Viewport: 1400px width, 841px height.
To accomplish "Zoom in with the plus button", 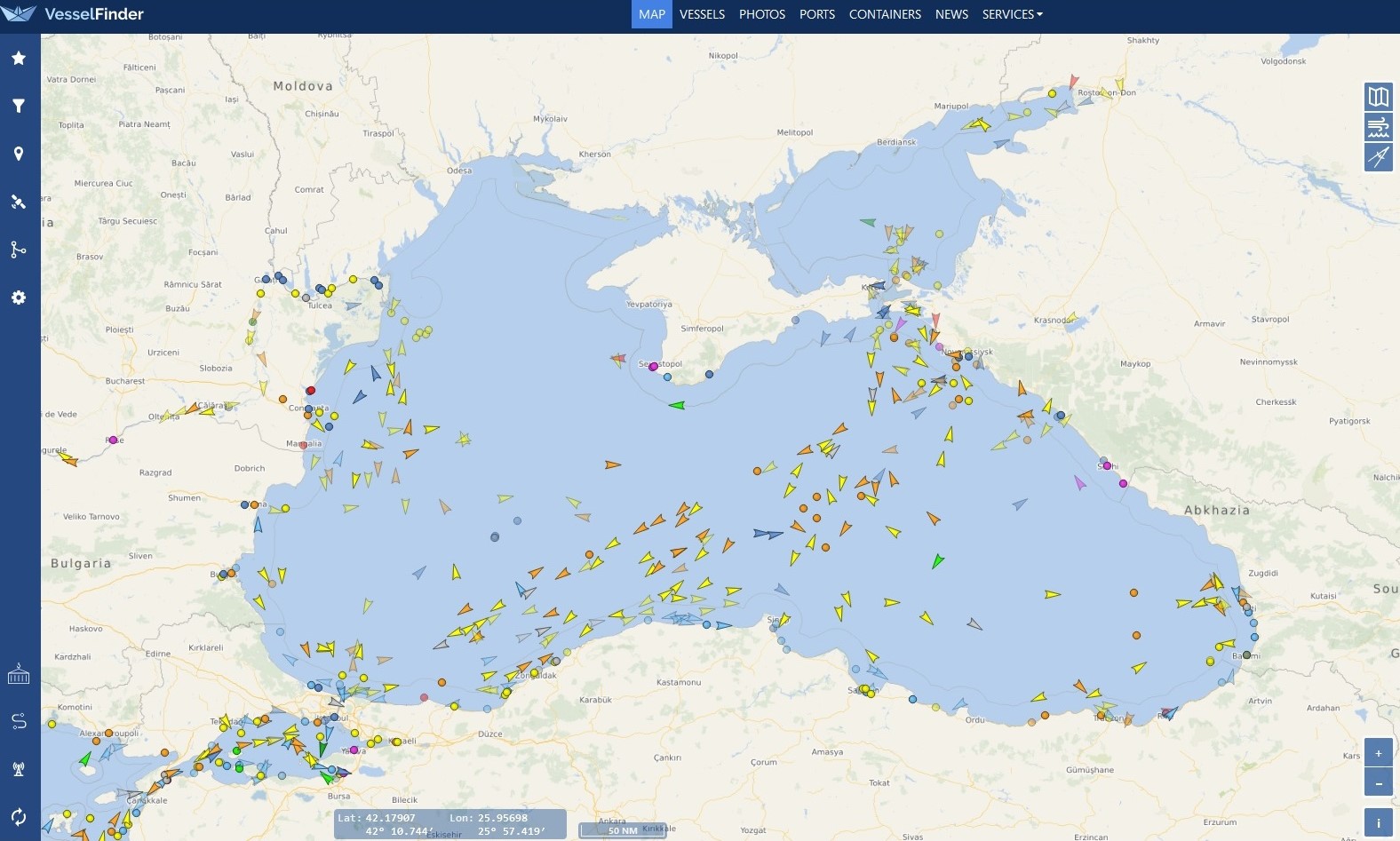I will coord(1378,753).
